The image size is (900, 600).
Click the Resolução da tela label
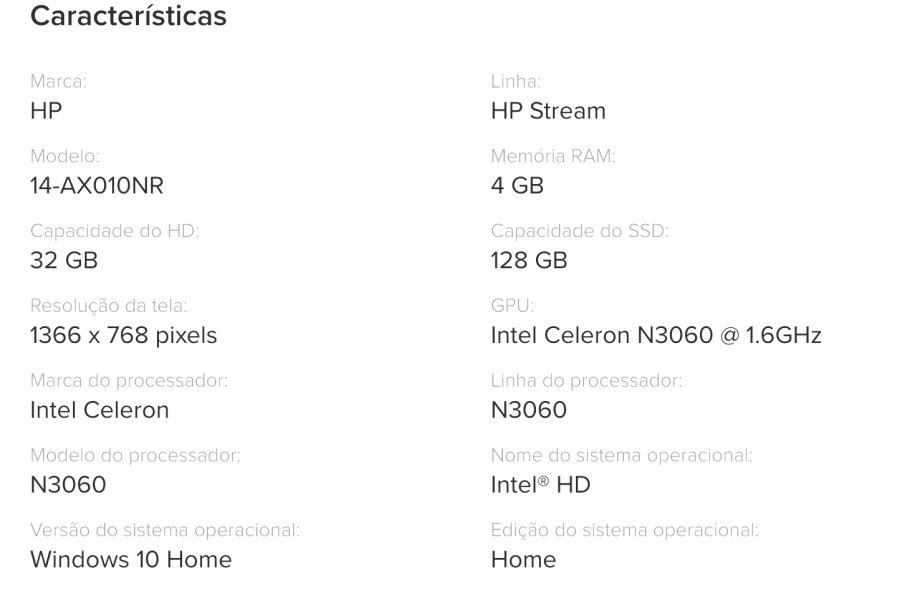pyautogui.click(x=109, y=306)
